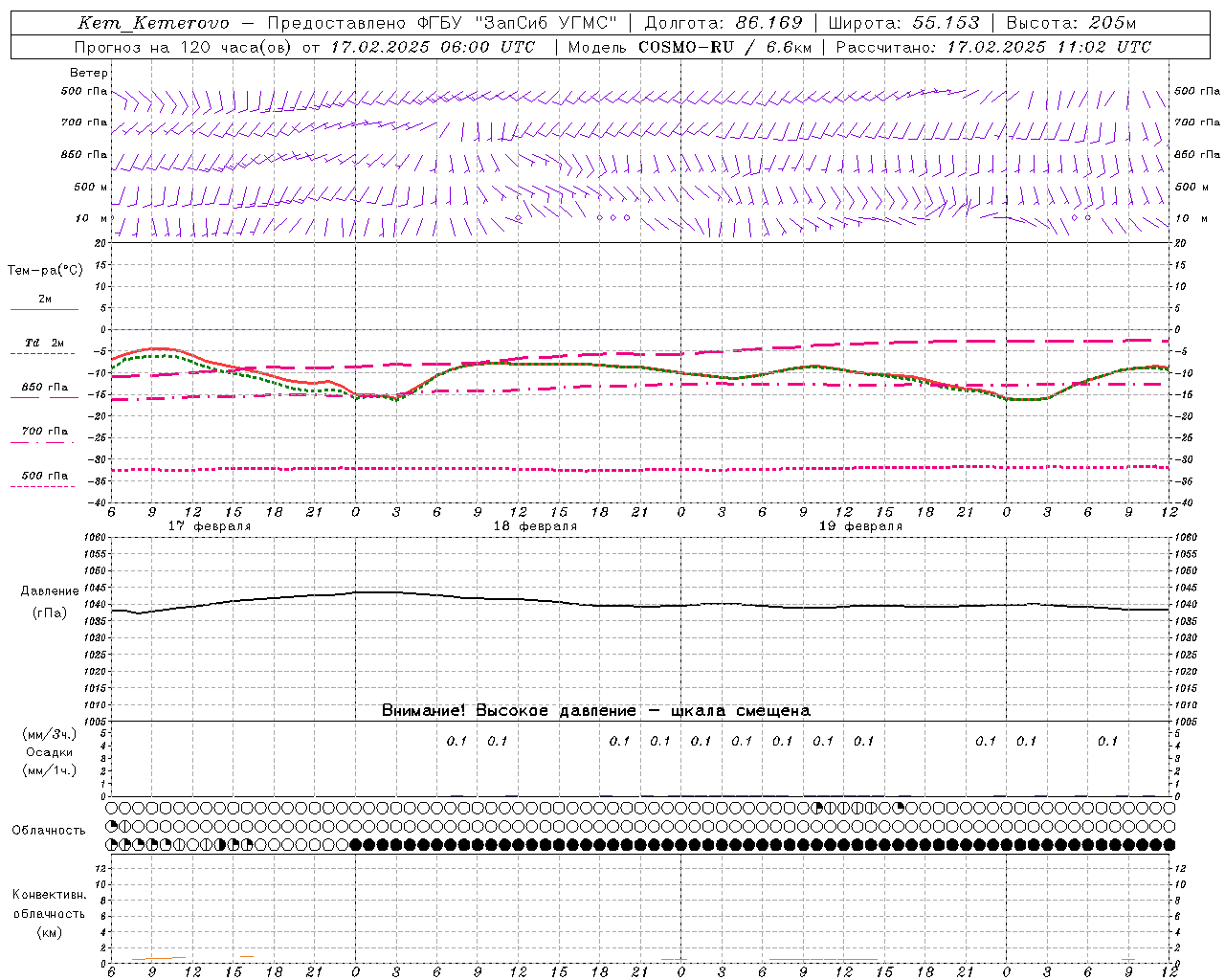The width and height of the screenshot is (1225, 980).
Task: Click the Облачность panel label
Action: (49, 831)
